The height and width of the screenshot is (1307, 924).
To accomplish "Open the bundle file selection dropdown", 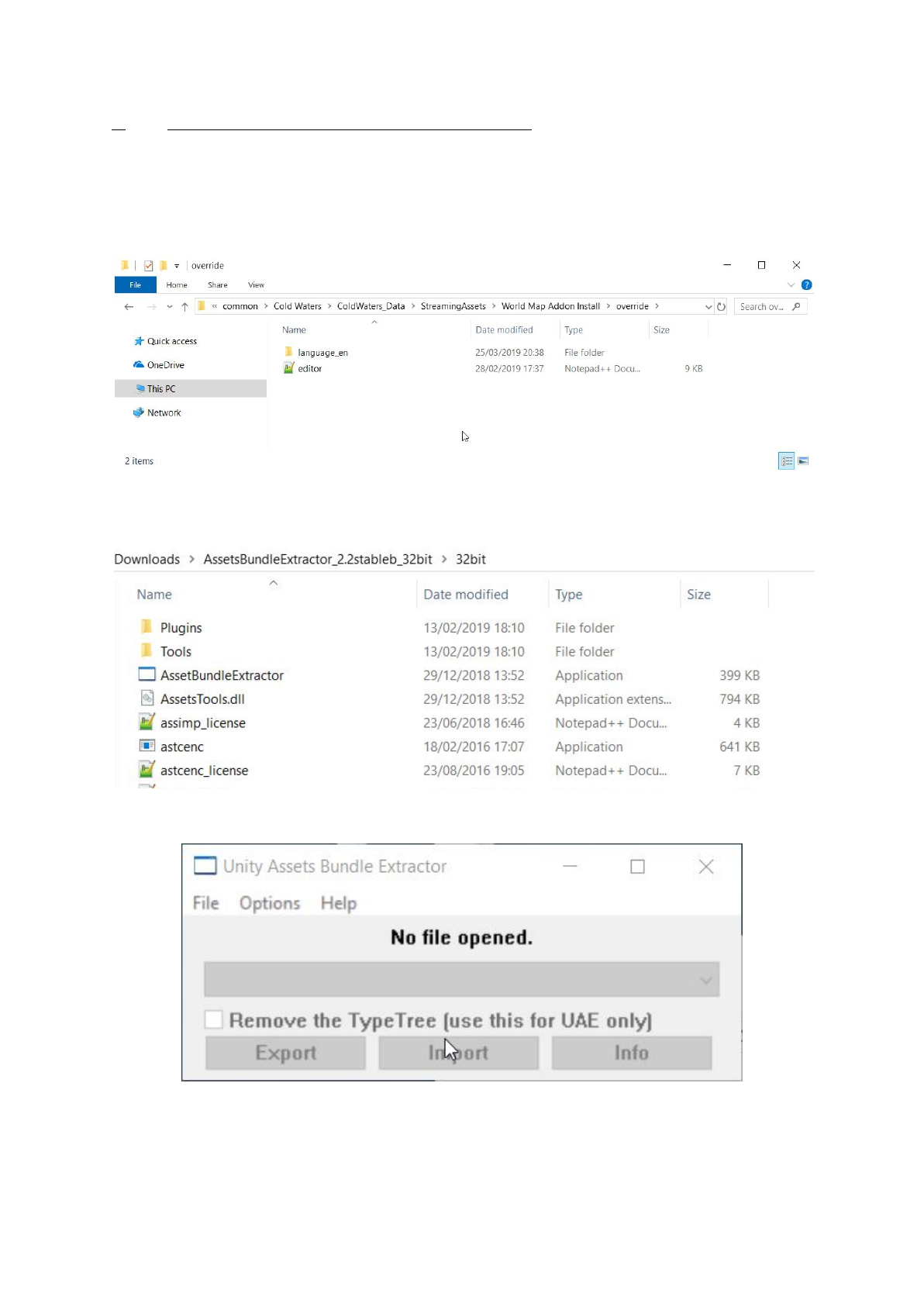I will coord(462,979).
